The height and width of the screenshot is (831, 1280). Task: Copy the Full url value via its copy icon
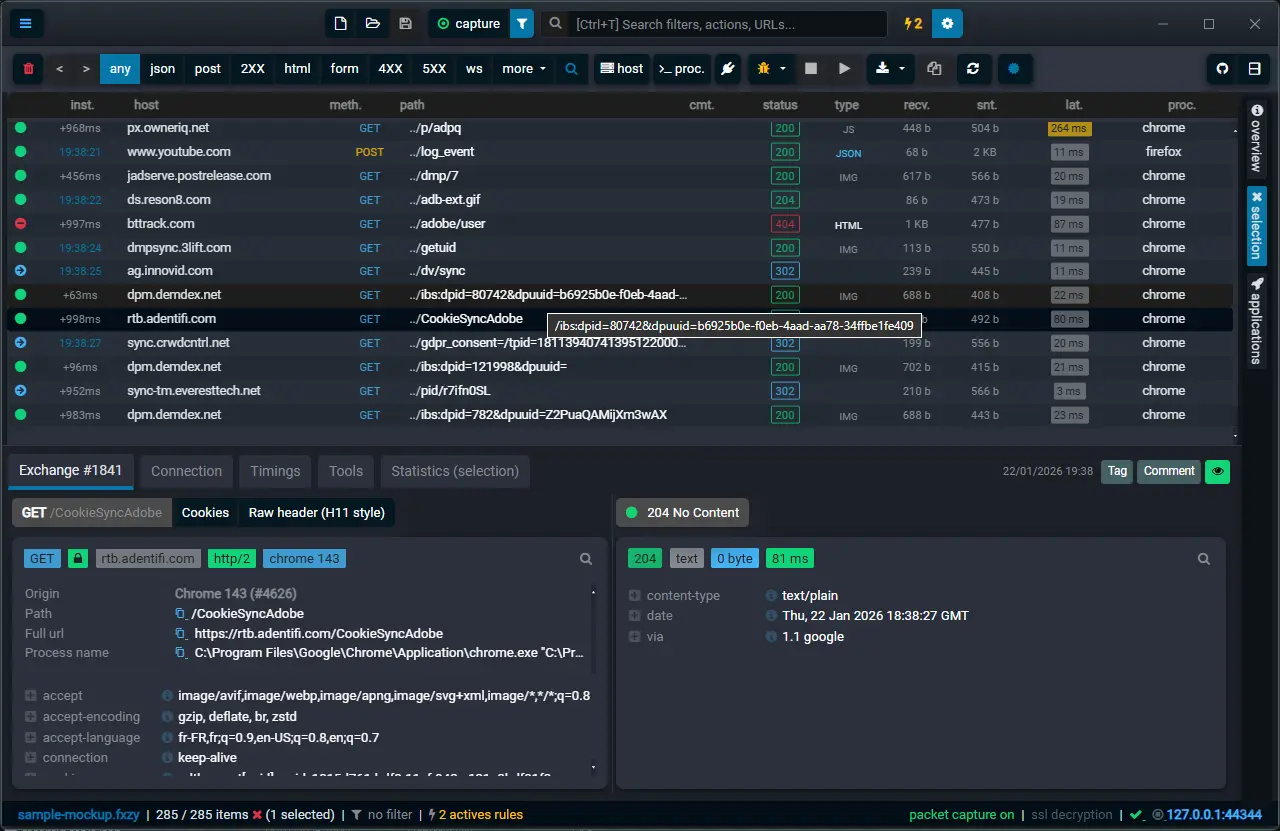tap(181, 634)
